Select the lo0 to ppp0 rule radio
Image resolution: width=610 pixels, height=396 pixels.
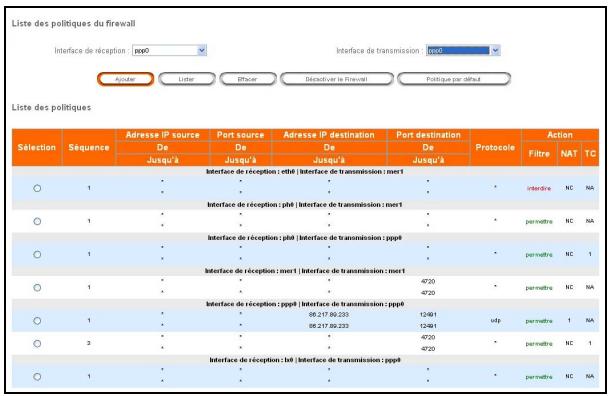point(37,377)
